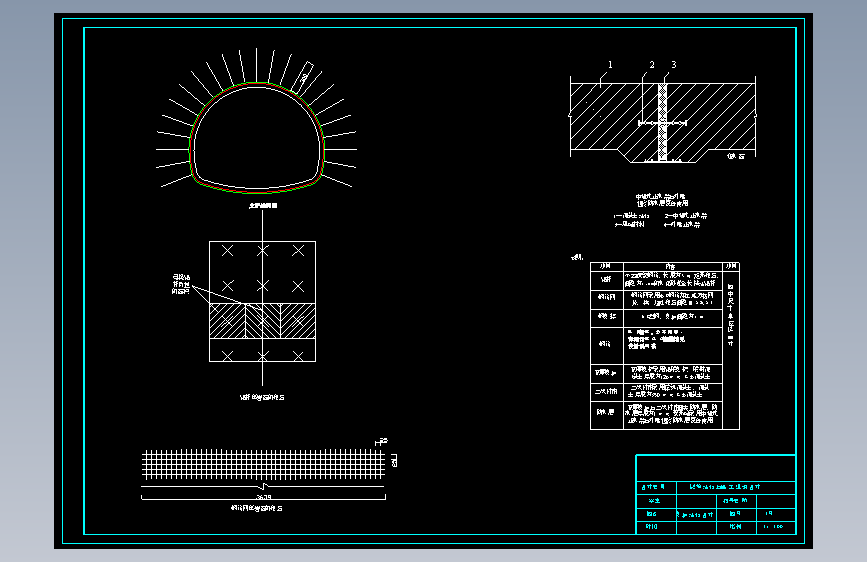This screenshot has width=867, height=562.
Task: Click callout number 3 above the hatched section
Action: pos(673,65)
